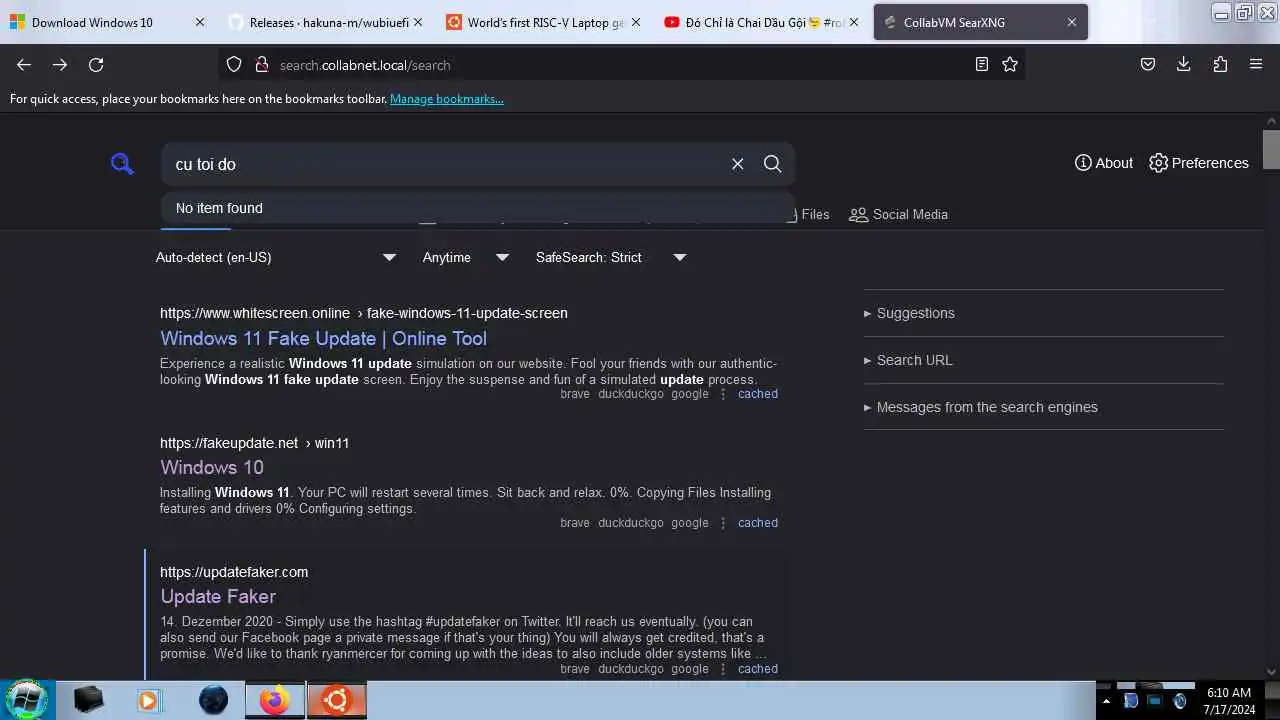Open search Preferences
Image resolution: width=1280 pixels, height=720 pixels.
1199,163
